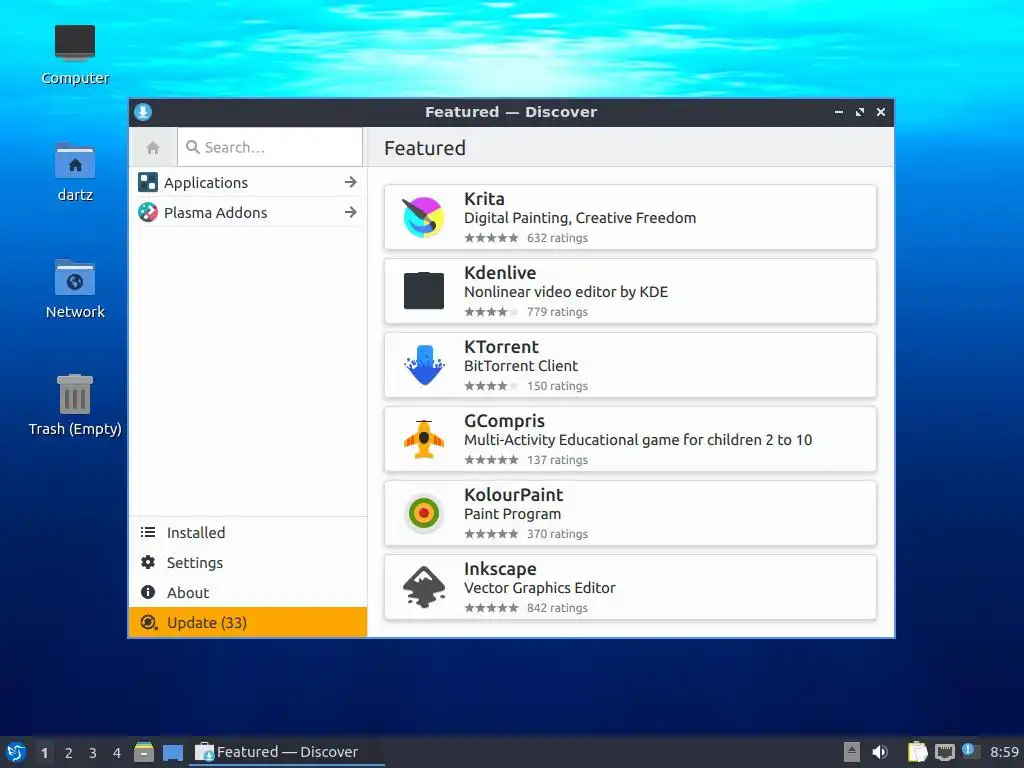This screenshot has width=1024, height=768.
Task: Open the Krita title text
Action: (484, 199)
